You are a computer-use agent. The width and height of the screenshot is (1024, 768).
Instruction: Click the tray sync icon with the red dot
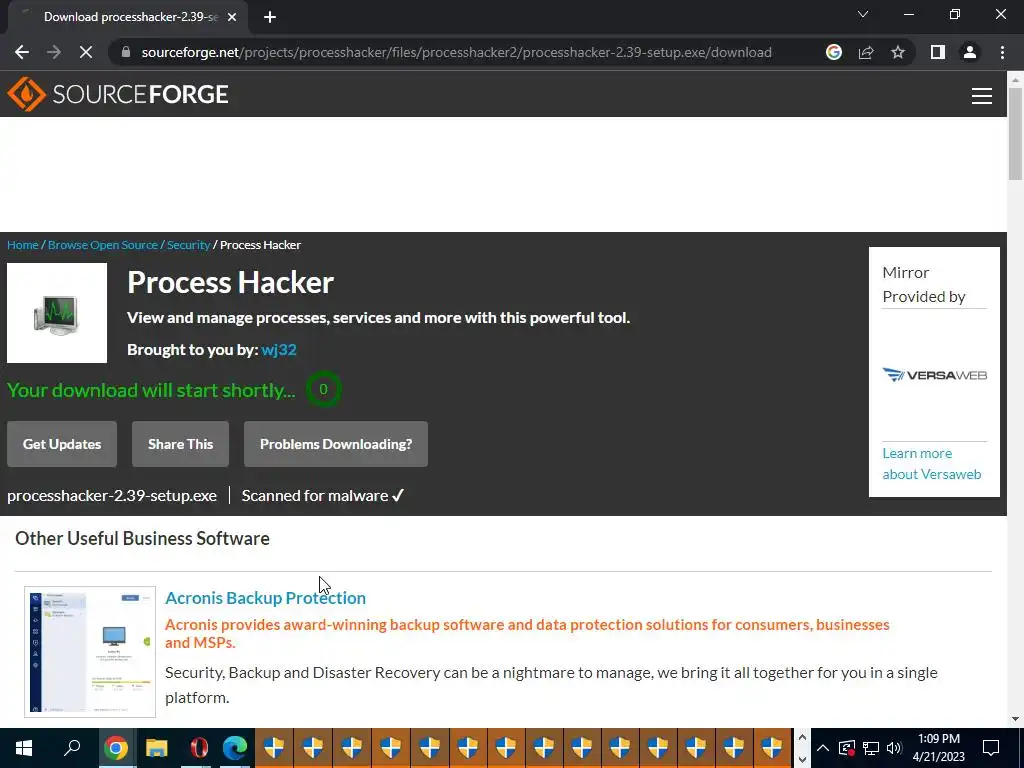pyautogui.click(x=846, y=748)
